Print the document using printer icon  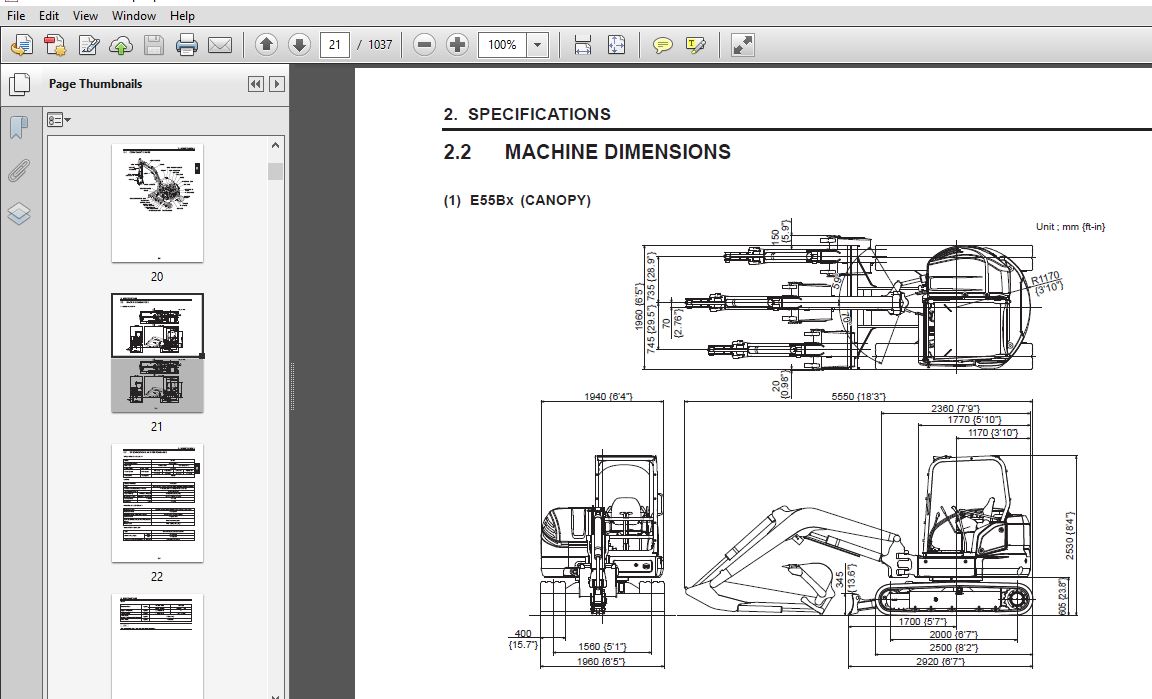tap(187, 46)
